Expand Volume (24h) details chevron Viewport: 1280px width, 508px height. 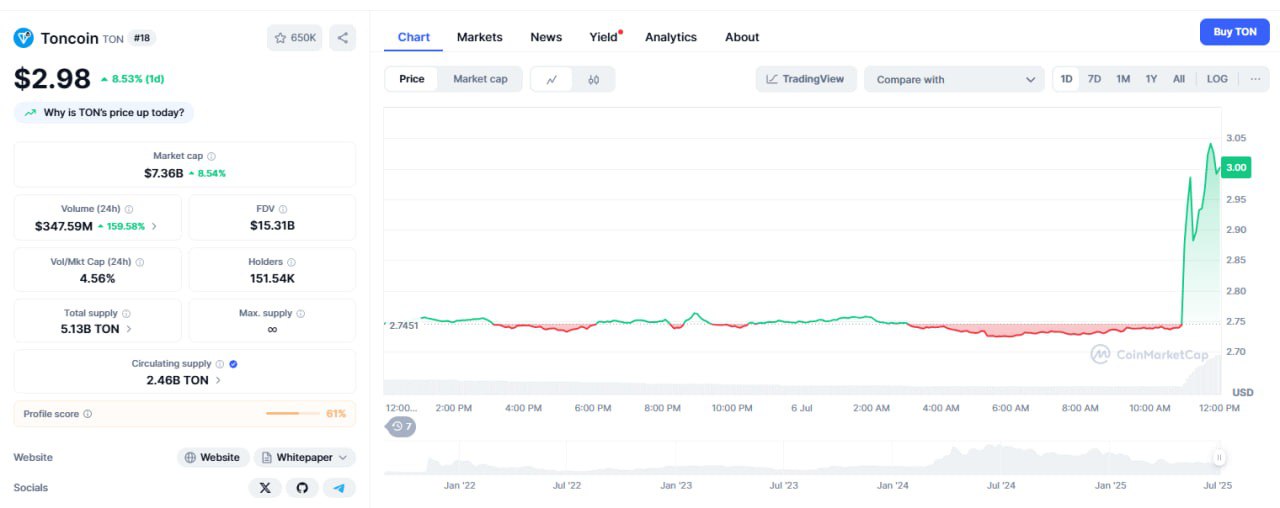[154, 226]
